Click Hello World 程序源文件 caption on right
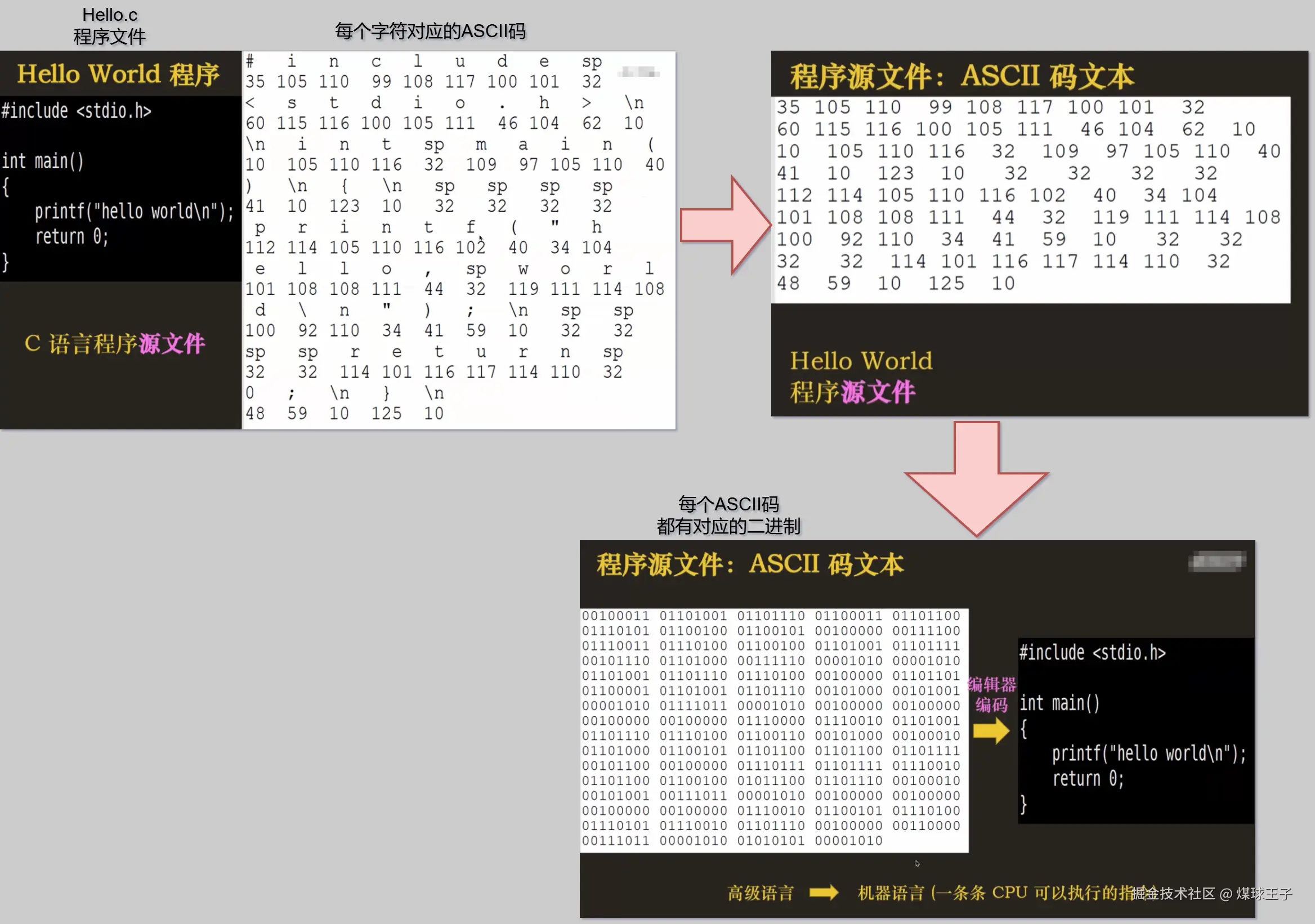 coord(861,376)
